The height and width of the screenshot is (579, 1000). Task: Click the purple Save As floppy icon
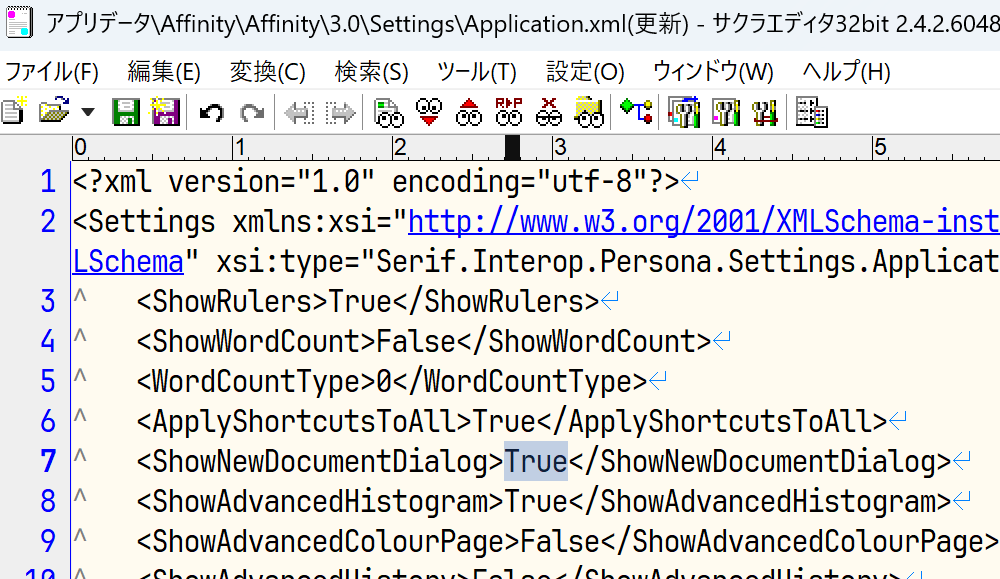pos(165,112)
